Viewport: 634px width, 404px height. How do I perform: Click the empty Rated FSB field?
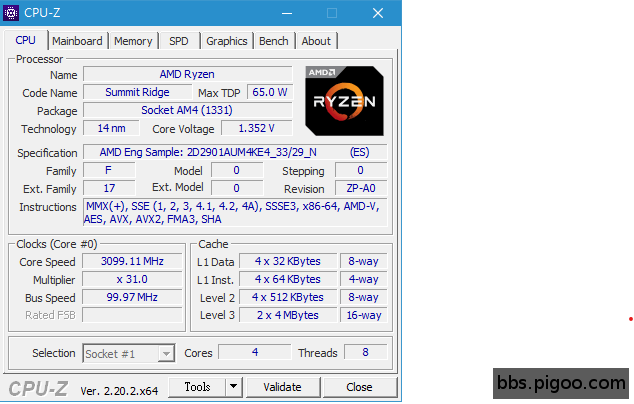click(x=132, y=315)
